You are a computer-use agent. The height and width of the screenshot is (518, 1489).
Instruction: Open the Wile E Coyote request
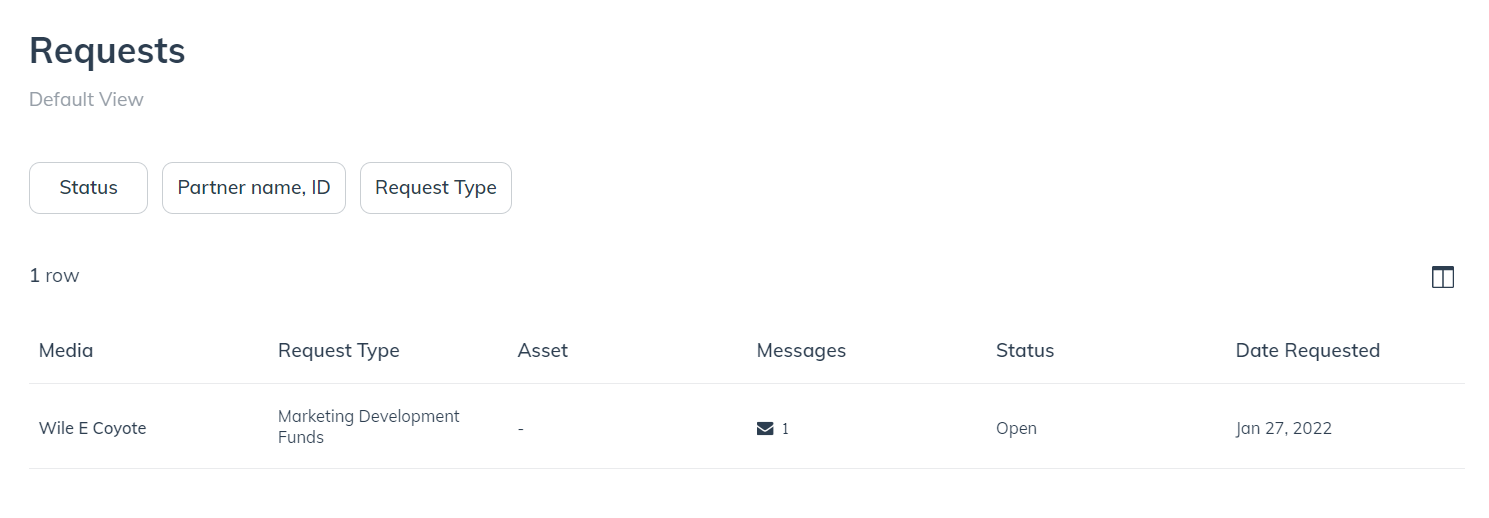(93, 428)
